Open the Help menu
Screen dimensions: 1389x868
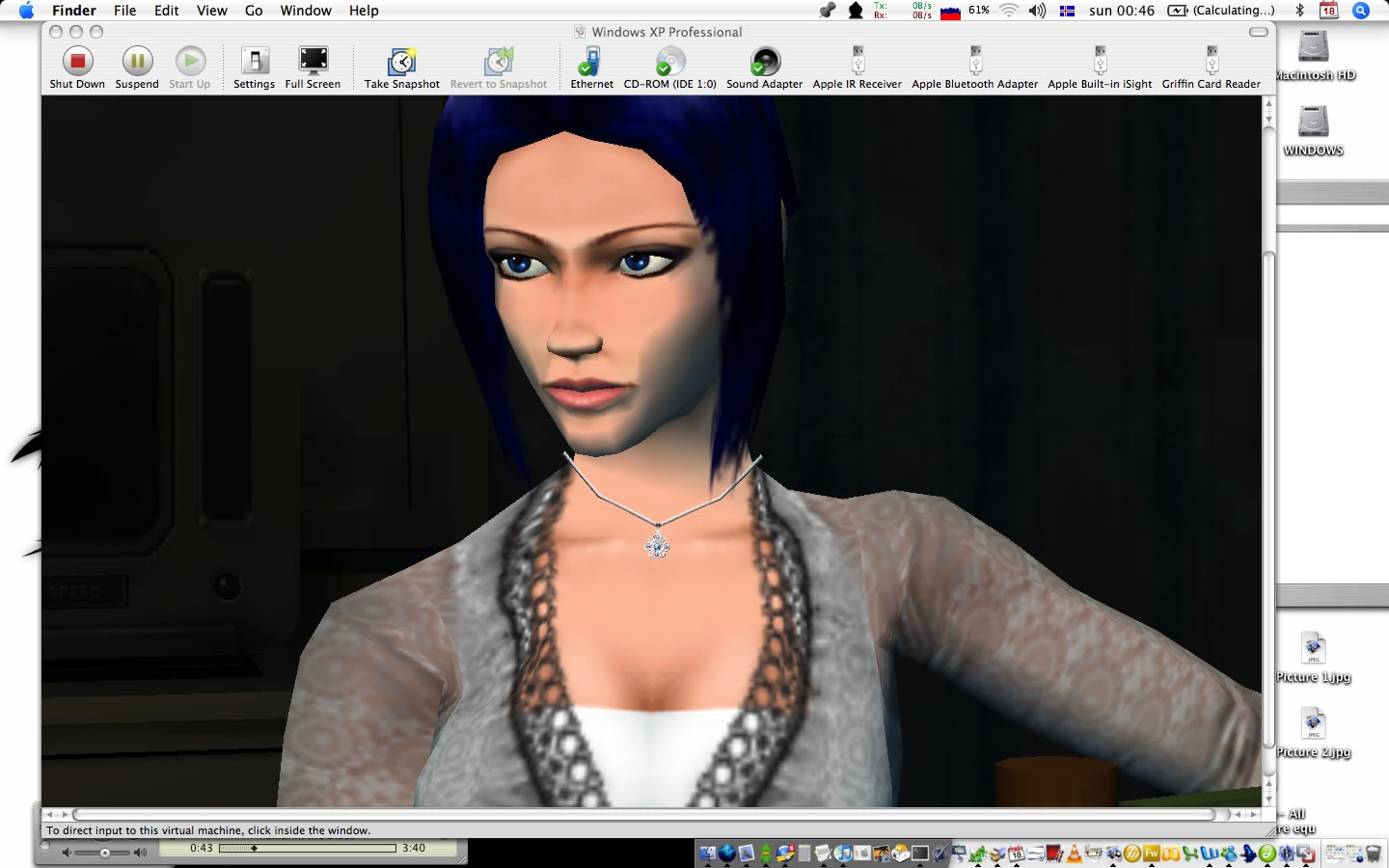(364, 11)
